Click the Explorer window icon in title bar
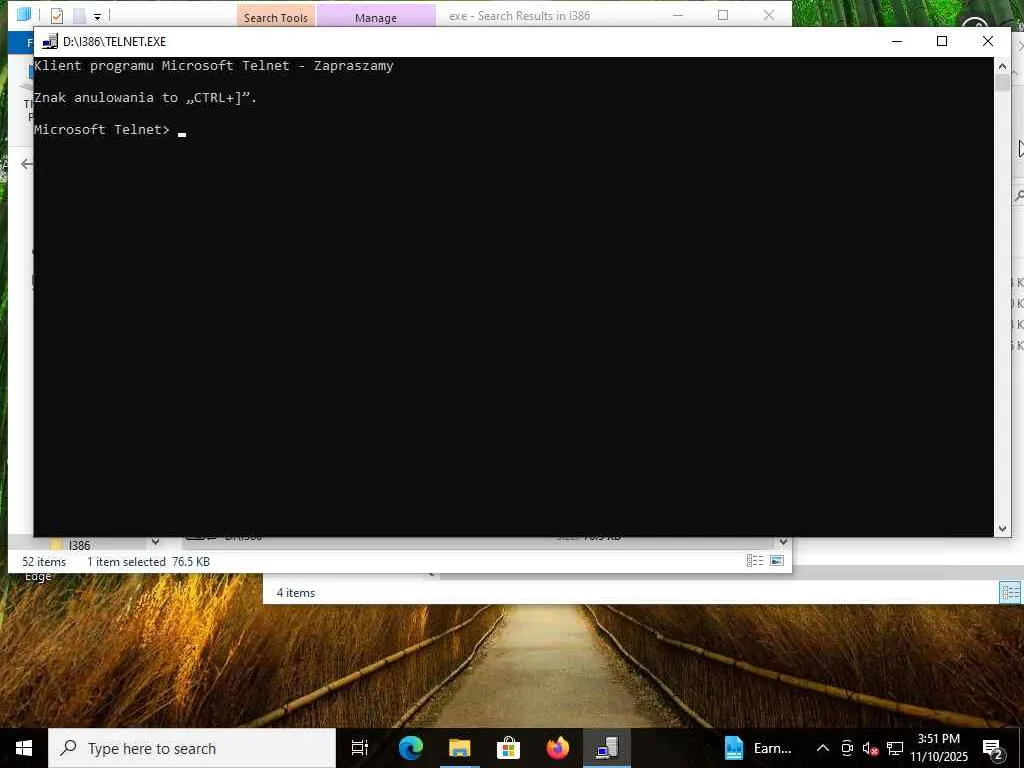 [24, 14]
